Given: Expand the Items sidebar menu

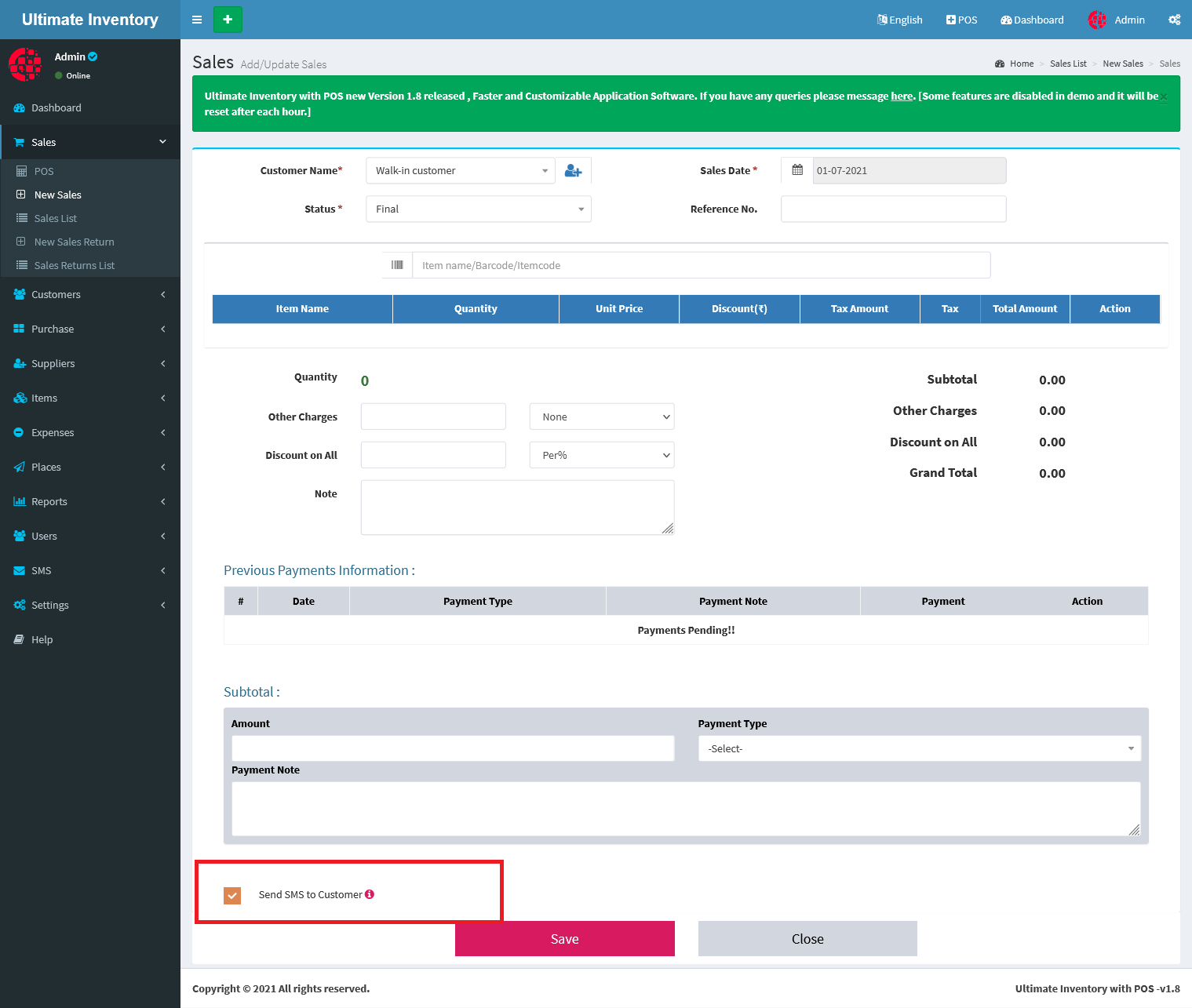Looking at the screenshot, I should point(90,398).
